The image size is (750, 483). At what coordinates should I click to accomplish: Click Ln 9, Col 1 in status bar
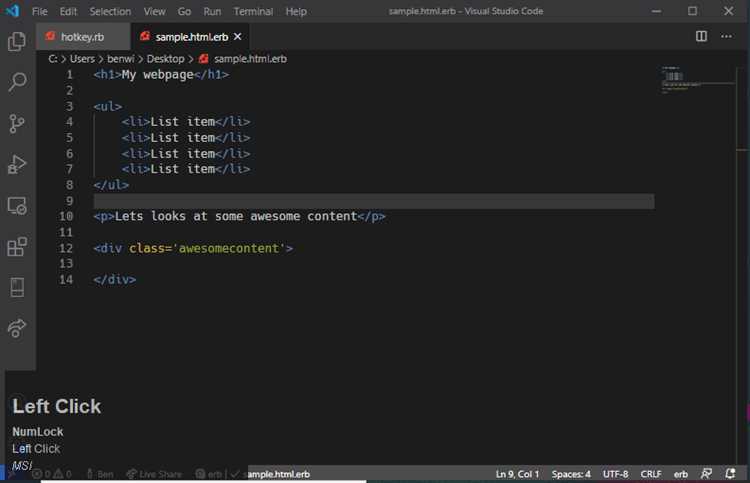tap(517, 474)
